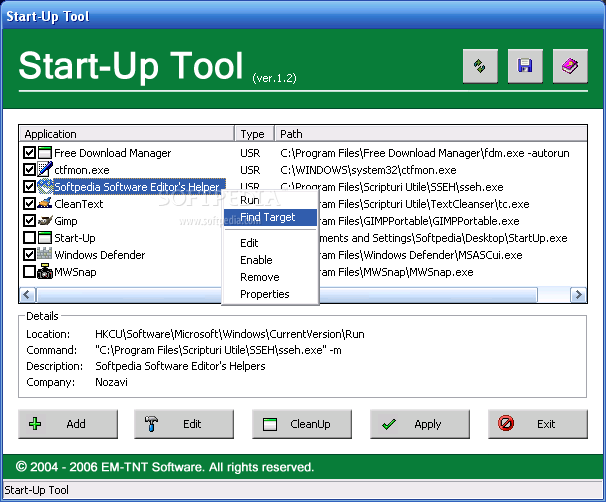
Task: Select Enable from the context menu
Action: (x=270, y=260)
